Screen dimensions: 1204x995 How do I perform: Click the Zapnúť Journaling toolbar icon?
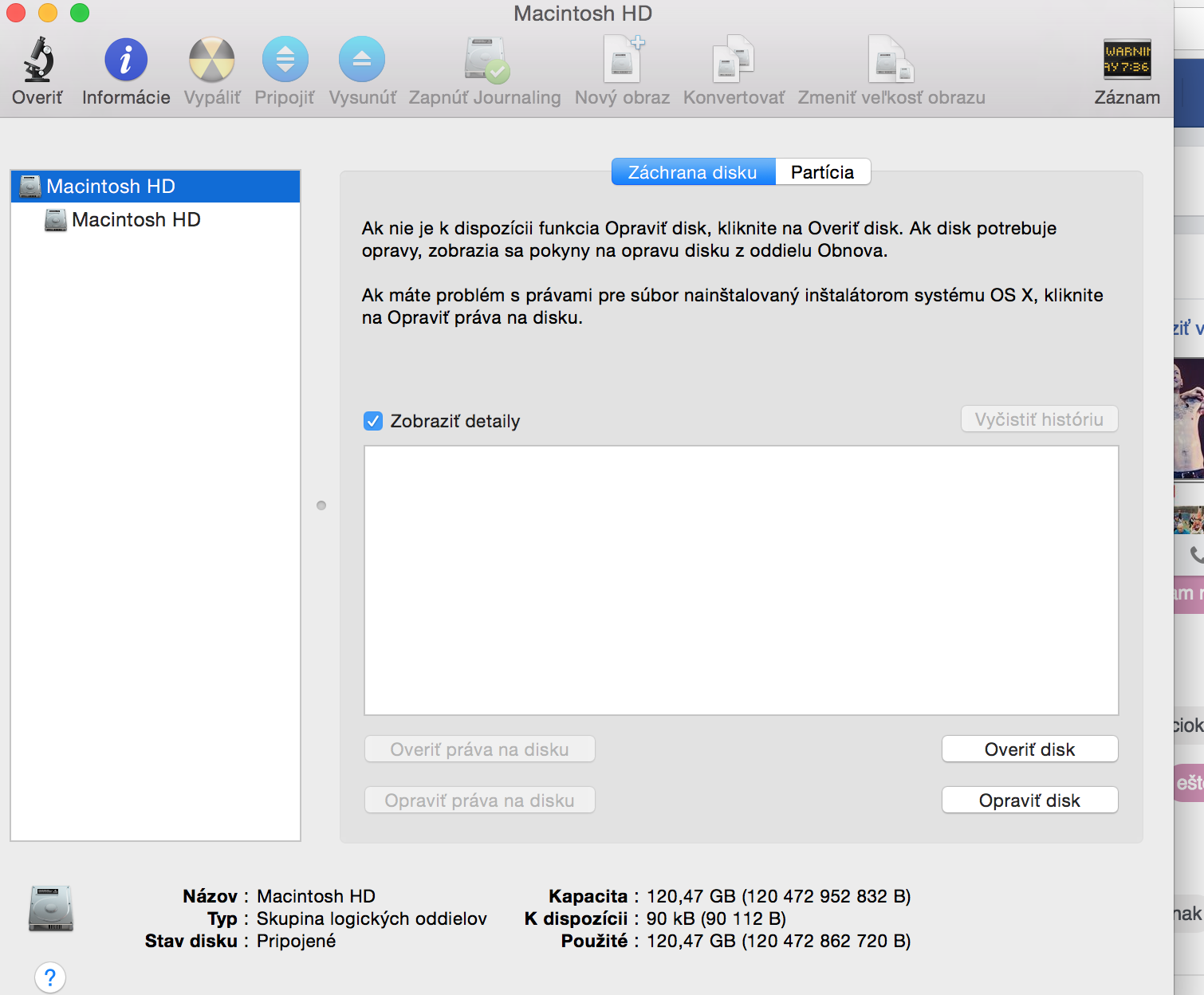click(x=486, y=60)
